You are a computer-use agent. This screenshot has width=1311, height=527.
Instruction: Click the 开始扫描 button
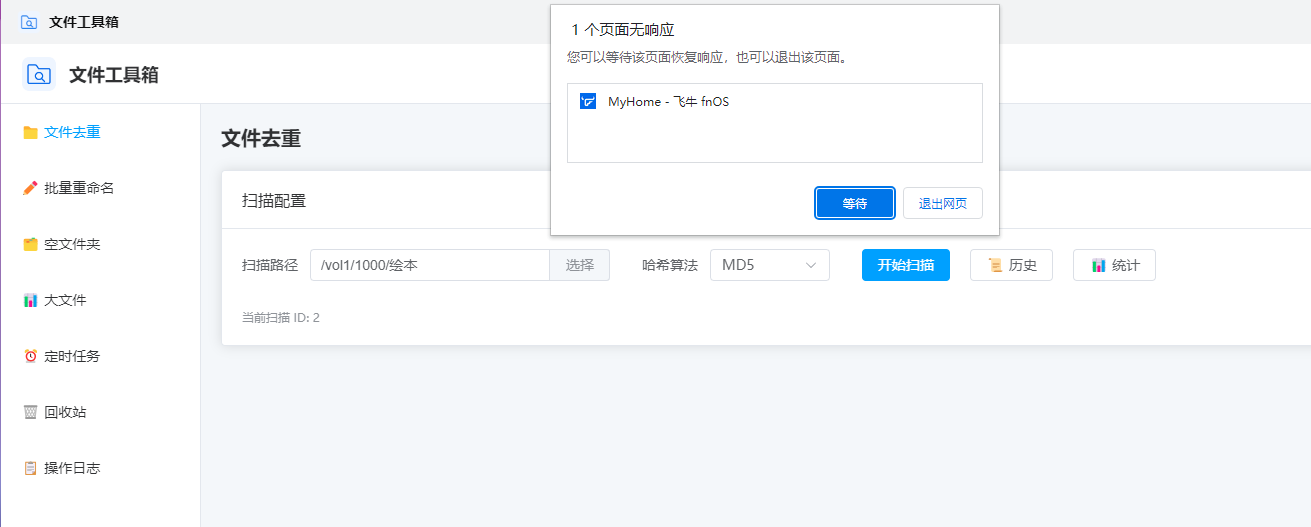906,265
